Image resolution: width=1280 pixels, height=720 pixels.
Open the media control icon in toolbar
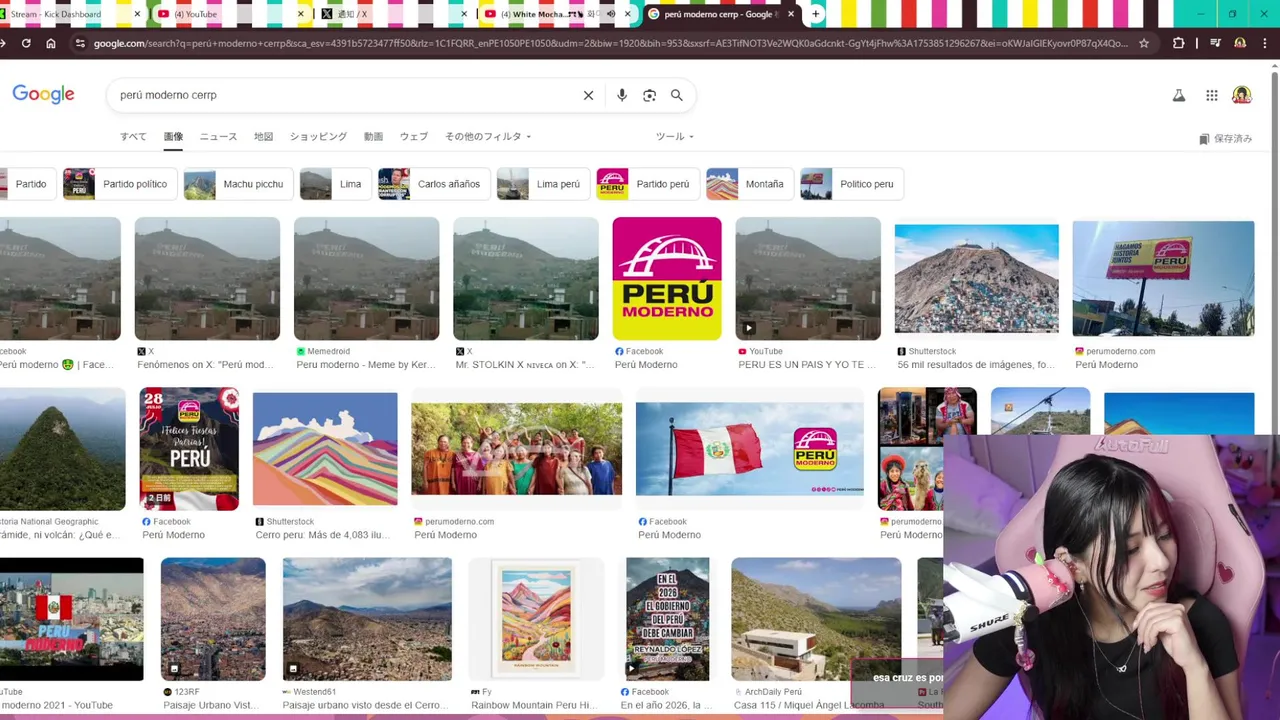[1215, 43]
